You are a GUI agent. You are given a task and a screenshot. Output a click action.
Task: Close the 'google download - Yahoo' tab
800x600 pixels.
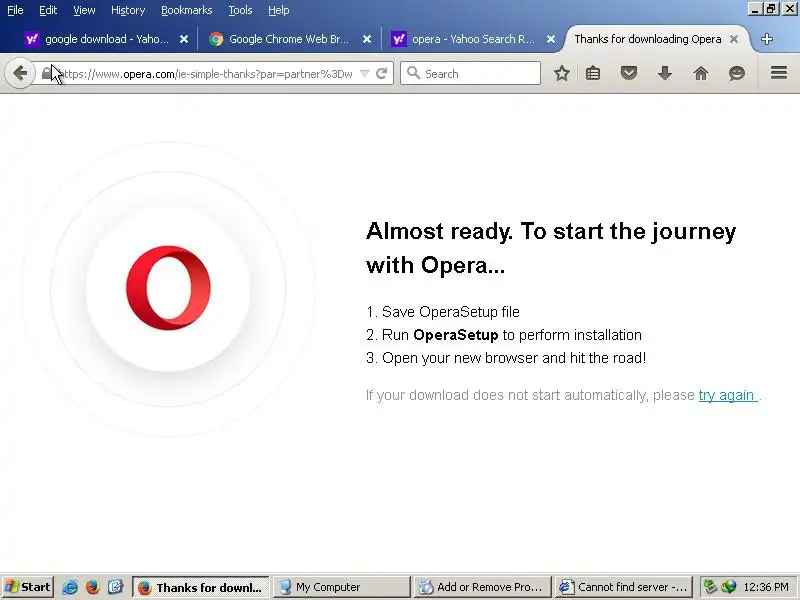click(x=184, y=39)
